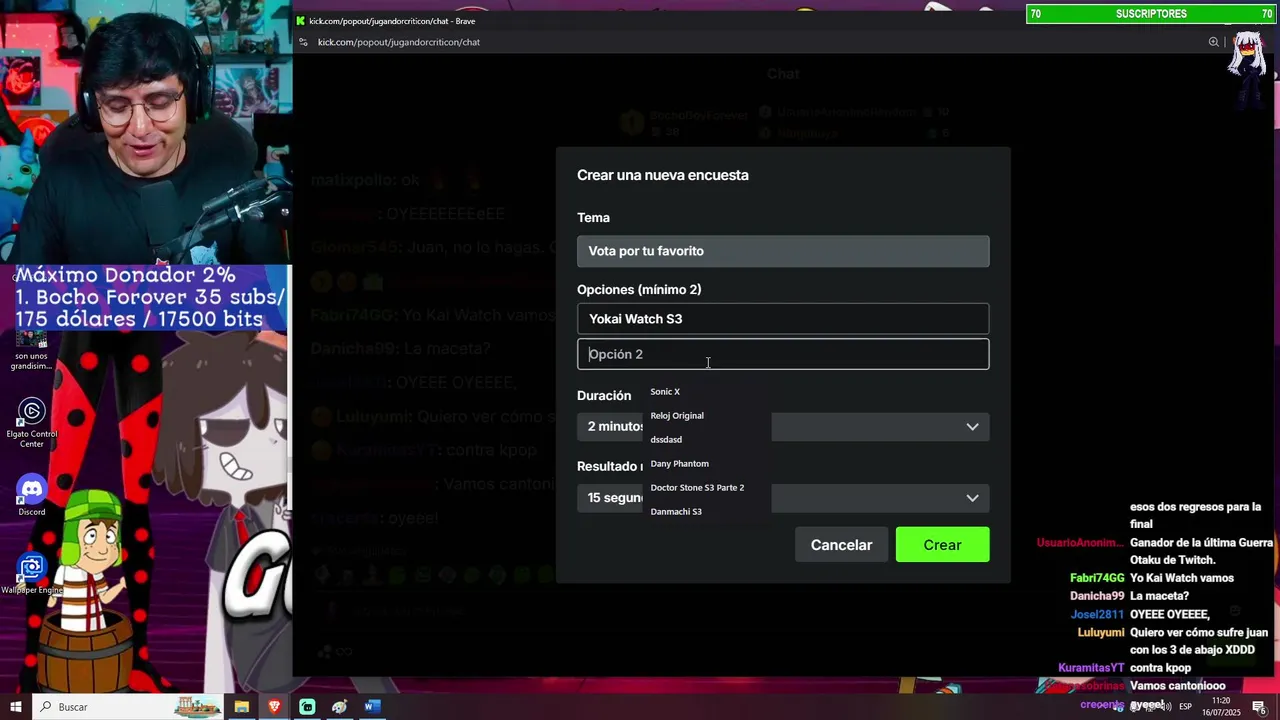Image resolution: width=1280 pixels, height=720 pixels.
Task: Click overlay username Luluyumi
Action: [x=1101, y=632]
